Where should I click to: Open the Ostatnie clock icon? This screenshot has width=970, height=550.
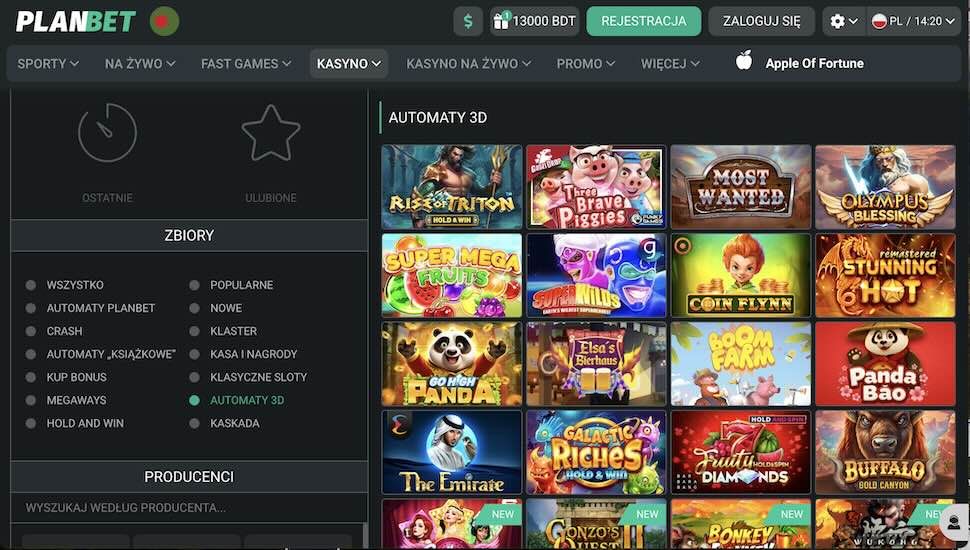coord(107,132)
